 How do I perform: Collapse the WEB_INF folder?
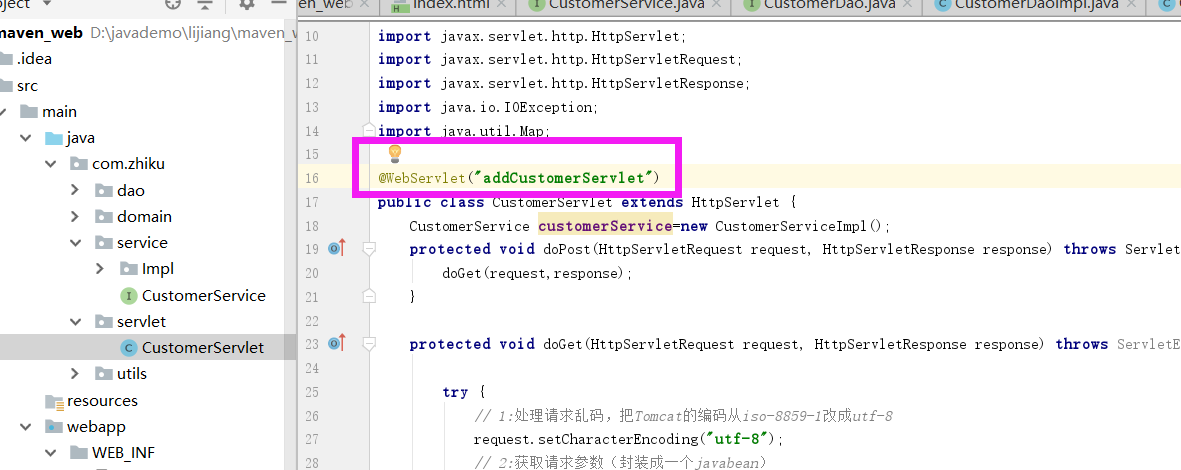pos(51,453)
